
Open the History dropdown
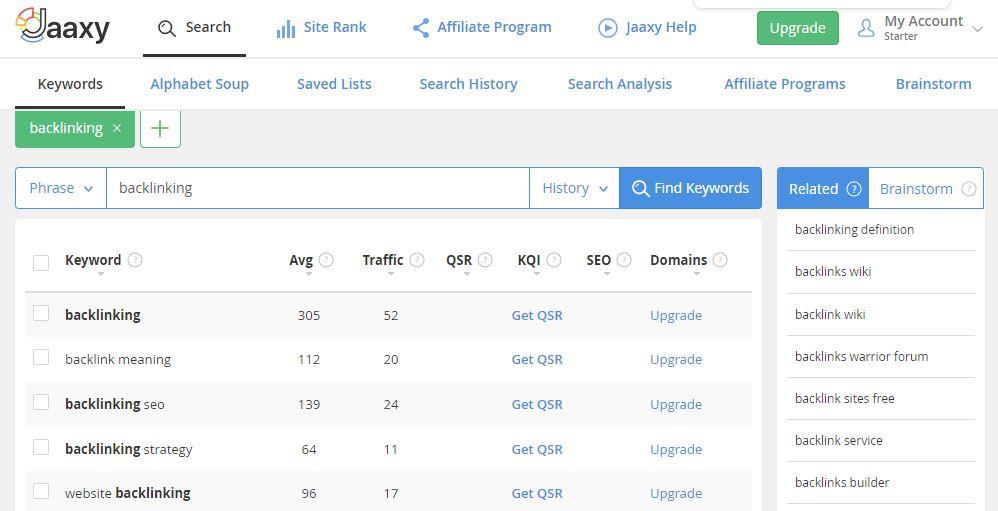point(574,188)
